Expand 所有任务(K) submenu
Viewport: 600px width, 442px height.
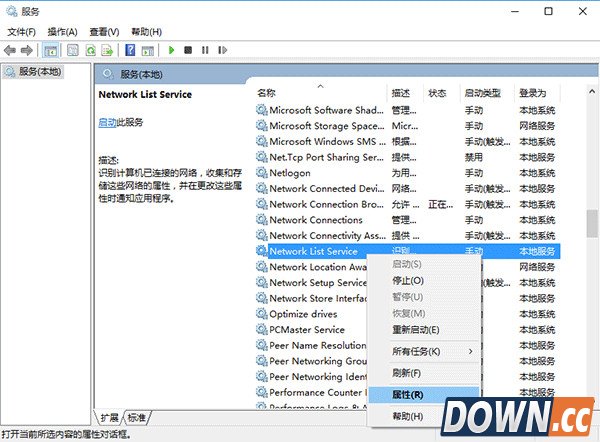point(424,351)
